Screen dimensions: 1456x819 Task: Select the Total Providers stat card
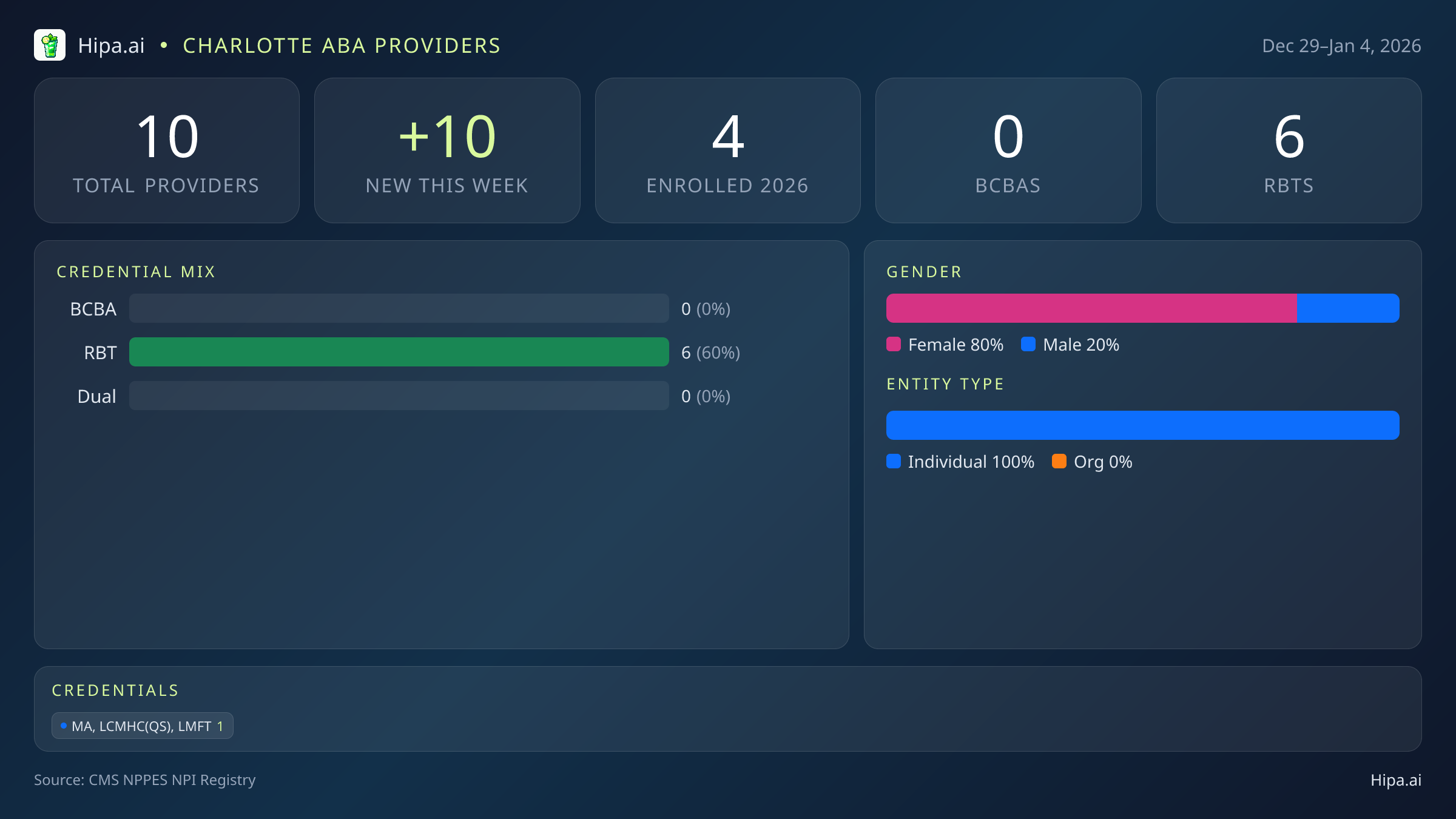tap(167, 150)
